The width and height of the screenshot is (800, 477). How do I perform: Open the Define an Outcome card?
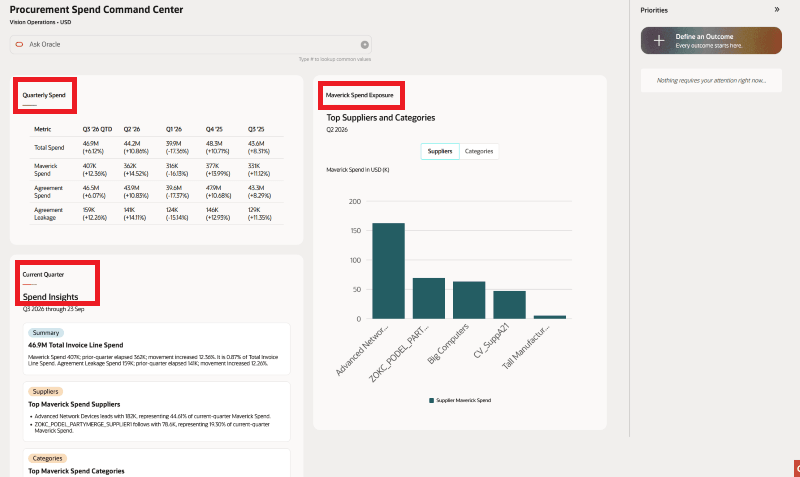pyautogui.click(x=711, y=40)
